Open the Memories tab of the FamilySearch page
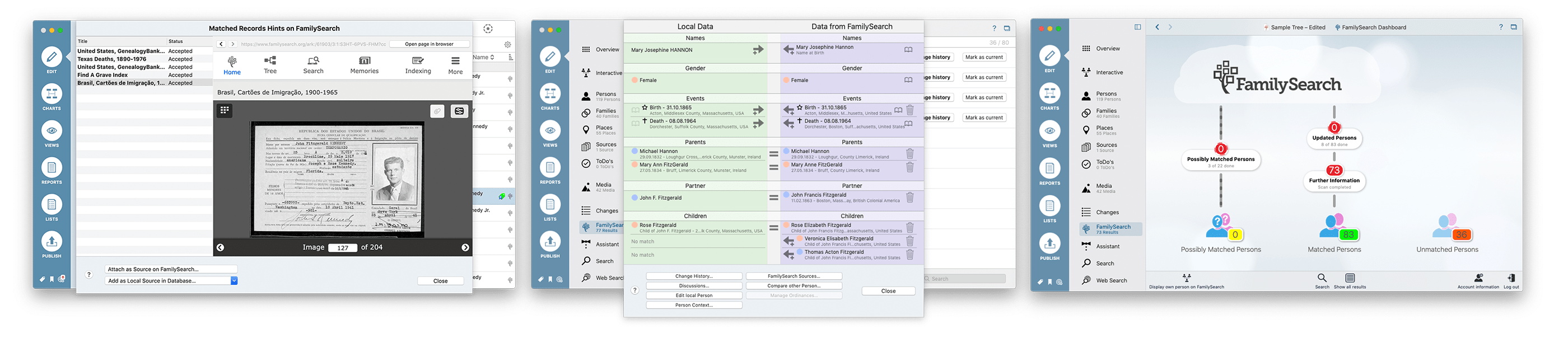This screenshot has width=1568, height=347. click(365, 65)
